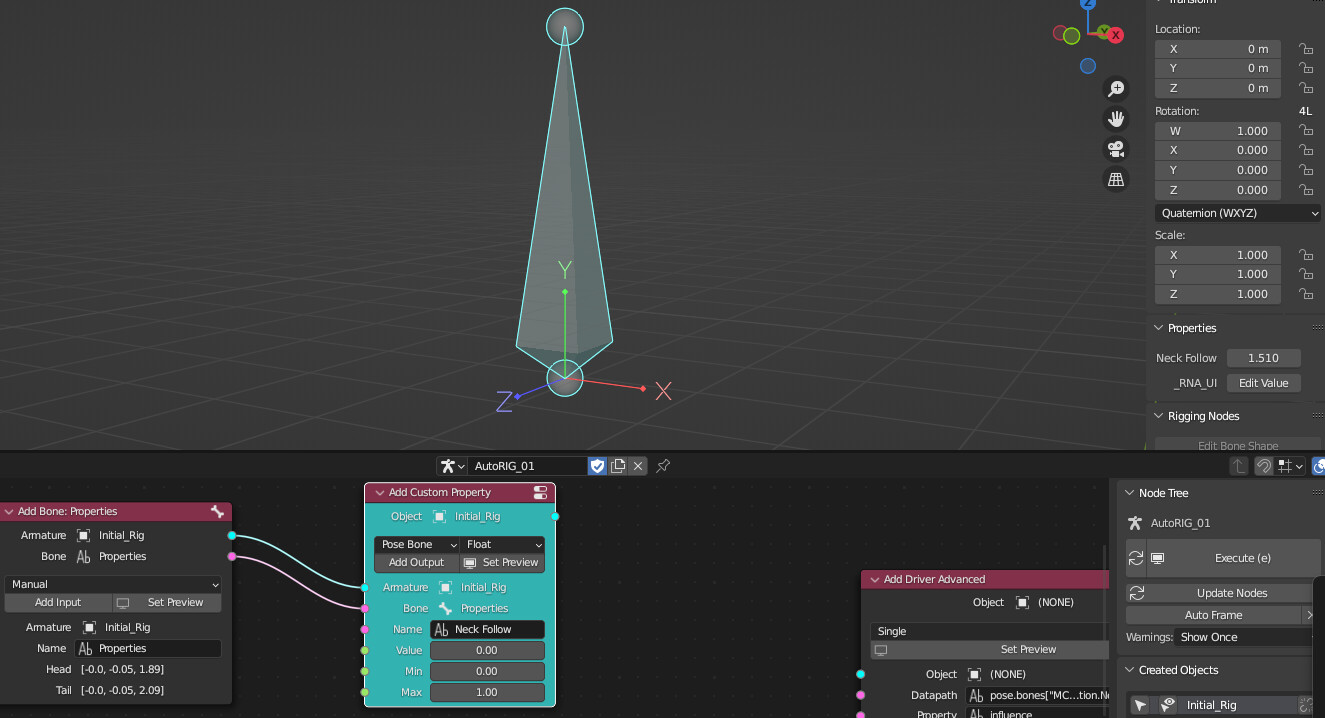The image size is (1325, 718).
Task: Click the Datapath pose.bones field
Action: (x=1037, y=695)
